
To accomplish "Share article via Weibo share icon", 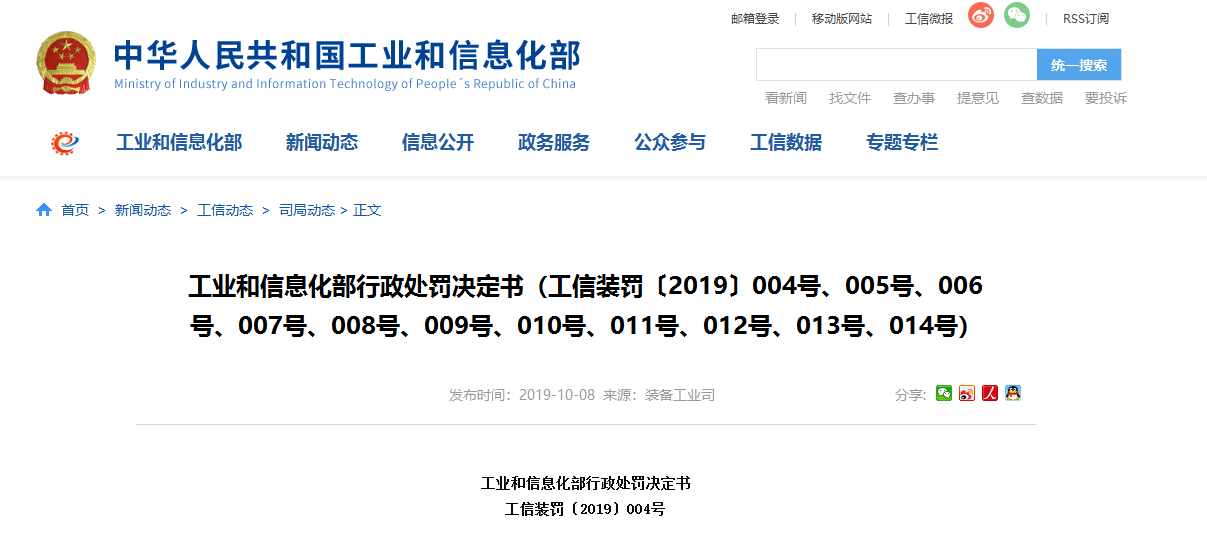I will (967, 393).
